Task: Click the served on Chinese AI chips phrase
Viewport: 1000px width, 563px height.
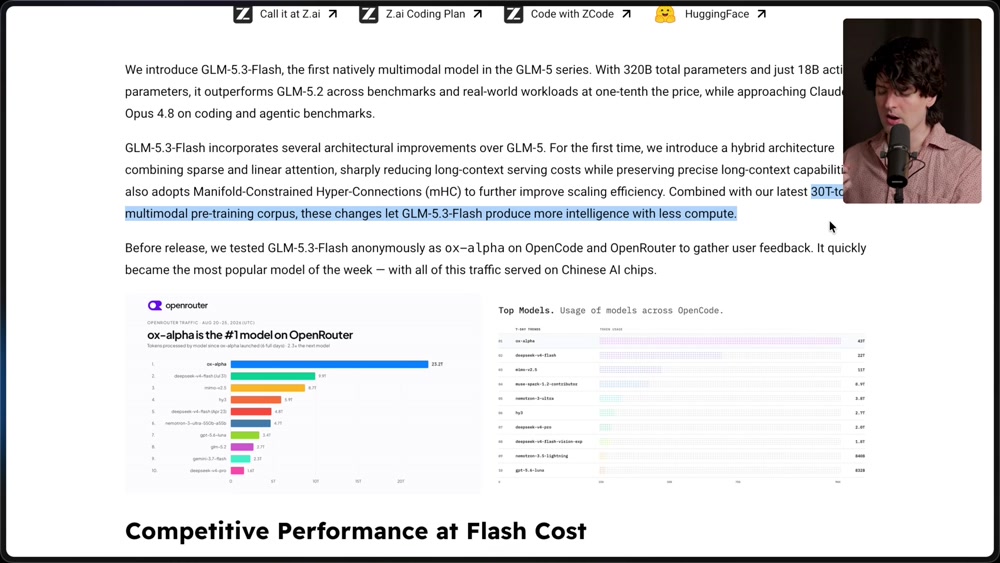Action: click(580, 270)
